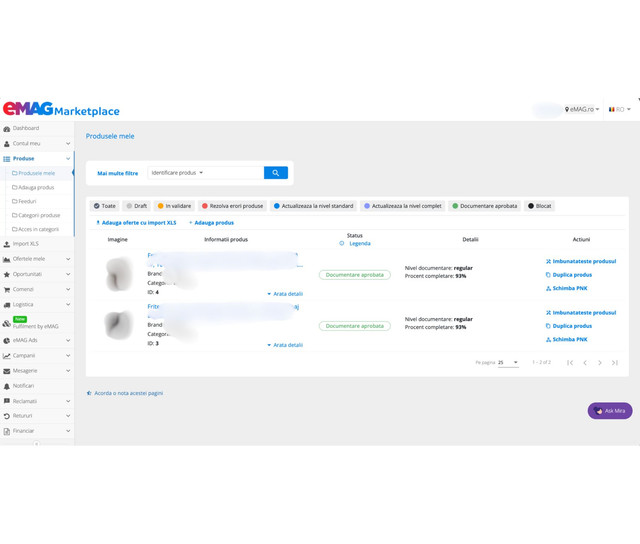Click the Reclamatii comment icon
This screenshot has height=544, width=640.
[x=7, y=401]
